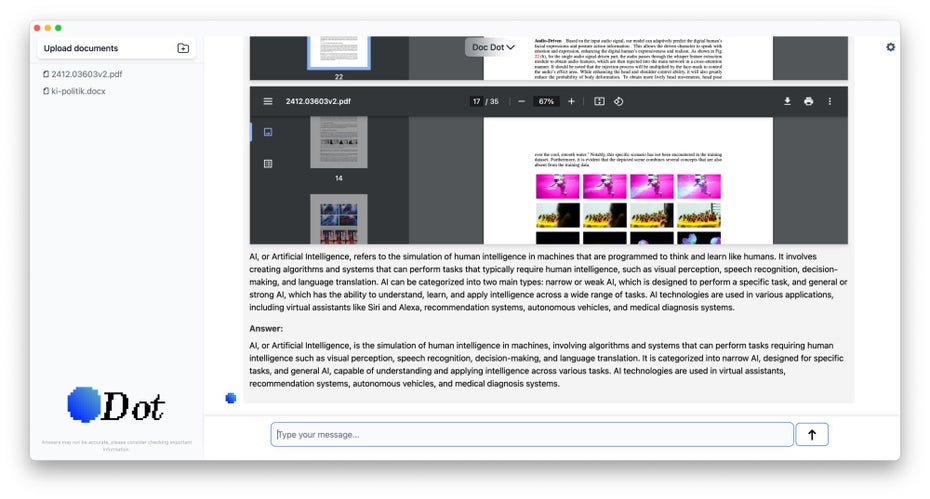Image resolution: width=930 pixels, height=499 pixels.
Task: Click the upload folder icon
Action: (x=183, y=48)
